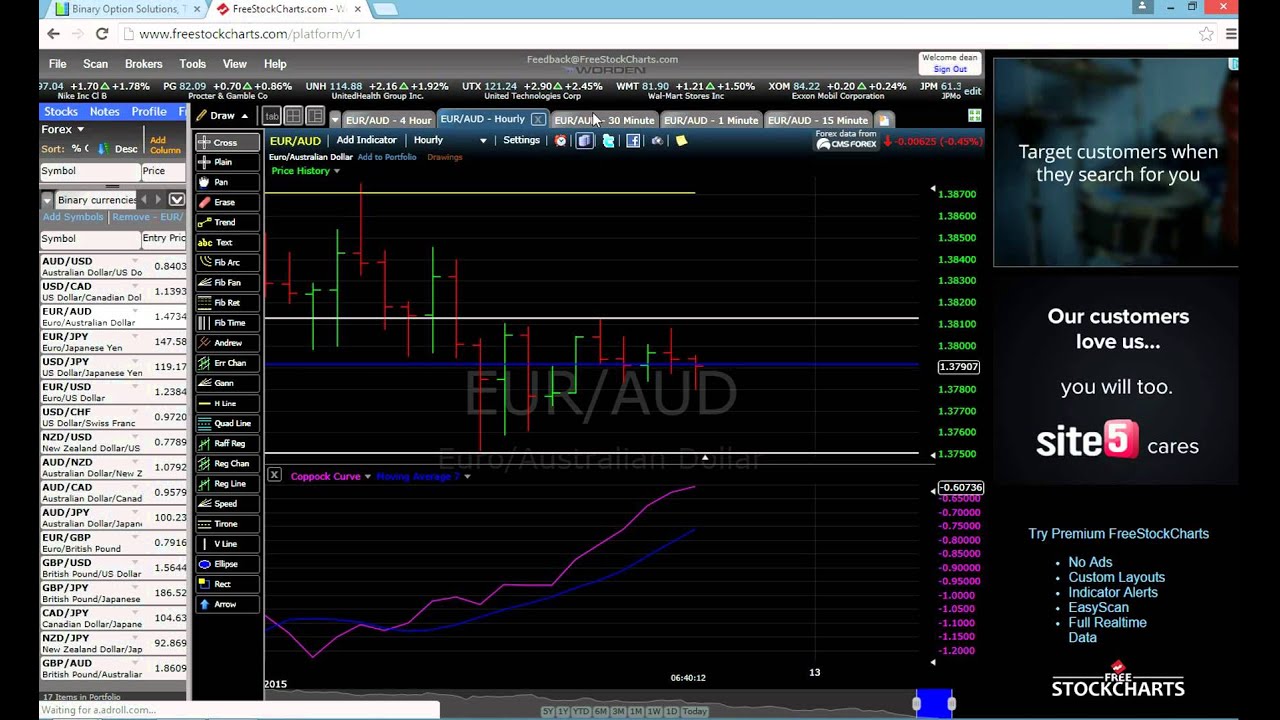Open the yellow sticky note icon

(x=681, y=141)
